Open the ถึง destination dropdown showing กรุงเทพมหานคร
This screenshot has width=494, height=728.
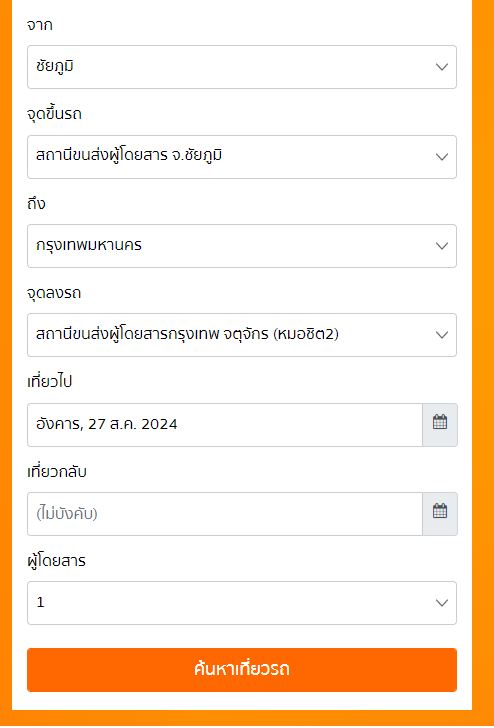[242, 246]
